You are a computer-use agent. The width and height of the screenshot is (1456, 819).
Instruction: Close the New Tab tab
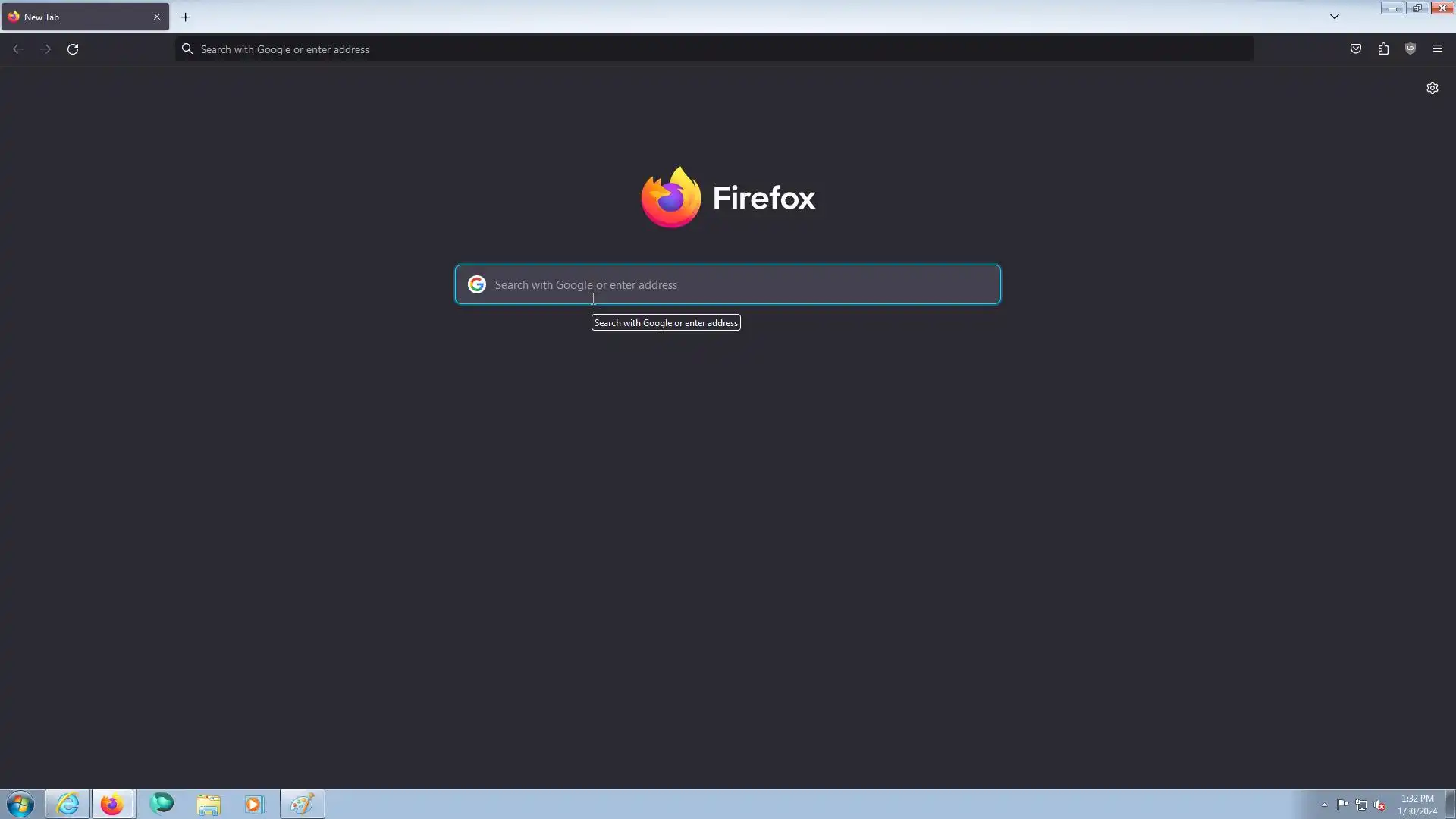coord(157,17)
